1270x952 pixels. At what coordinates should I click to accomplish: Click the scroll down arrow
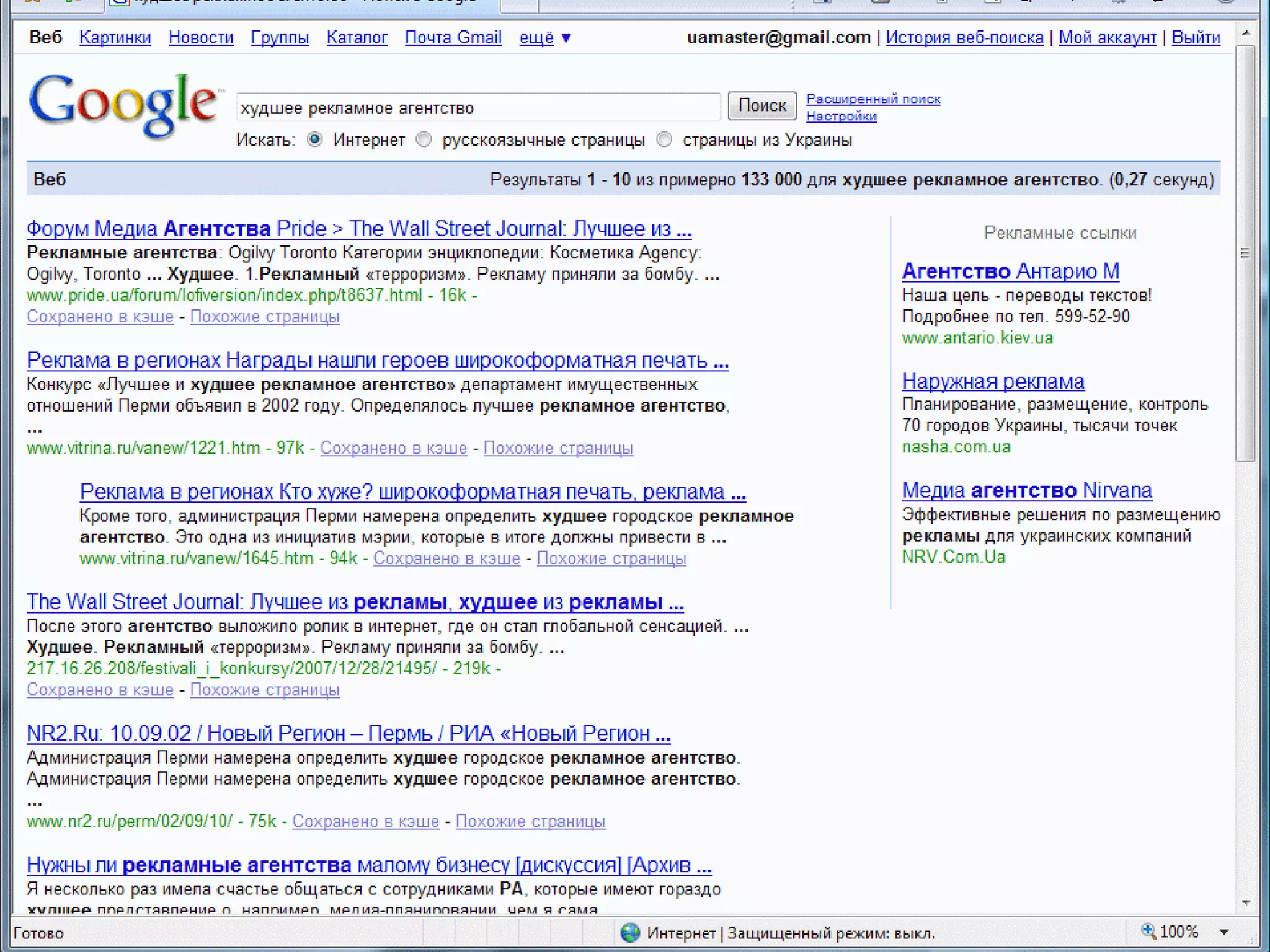point(1245,902)
